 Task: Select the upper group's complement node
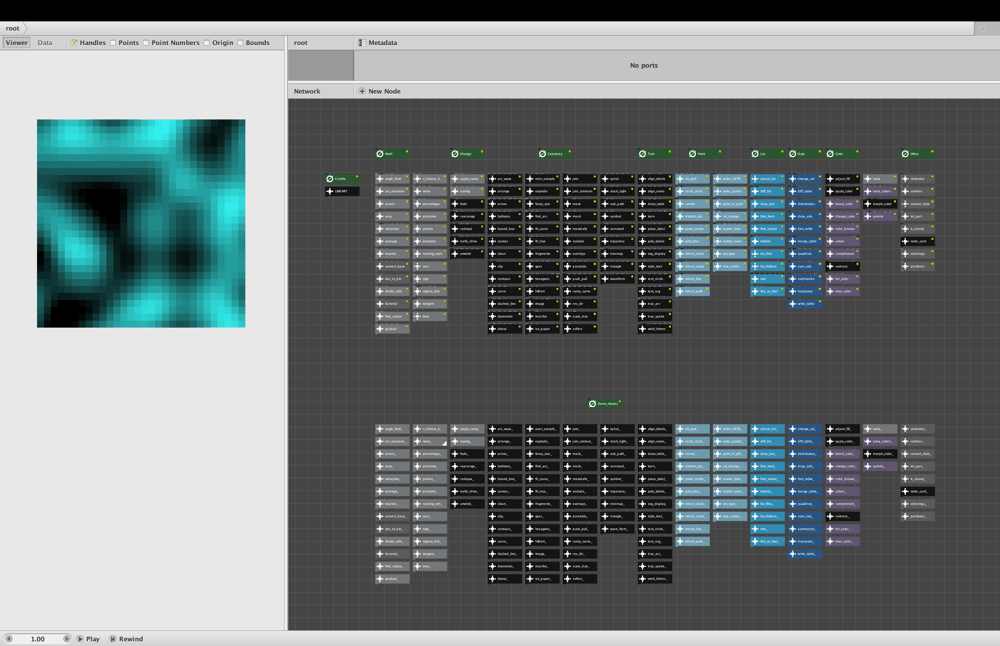842,254
